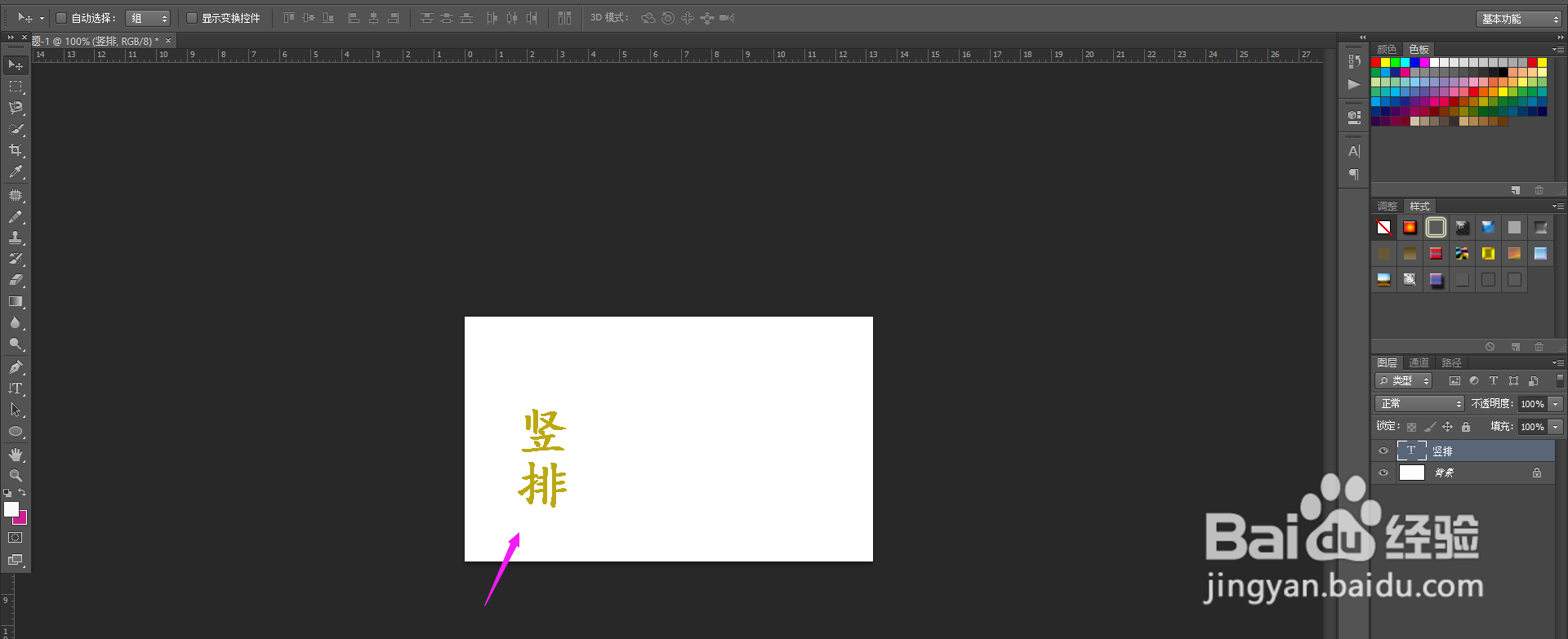Select the Move tool in toolbox
This screenshot has width=1568, height=639.
pos(16,64)
